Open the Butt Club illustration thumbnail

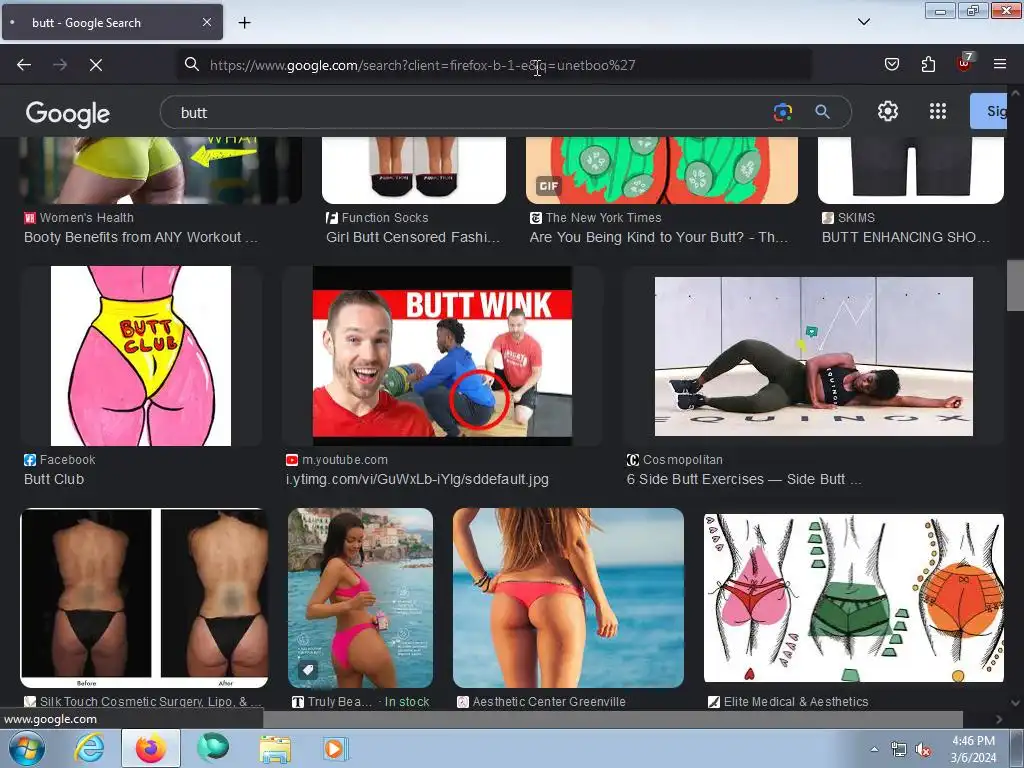(141, 356)
